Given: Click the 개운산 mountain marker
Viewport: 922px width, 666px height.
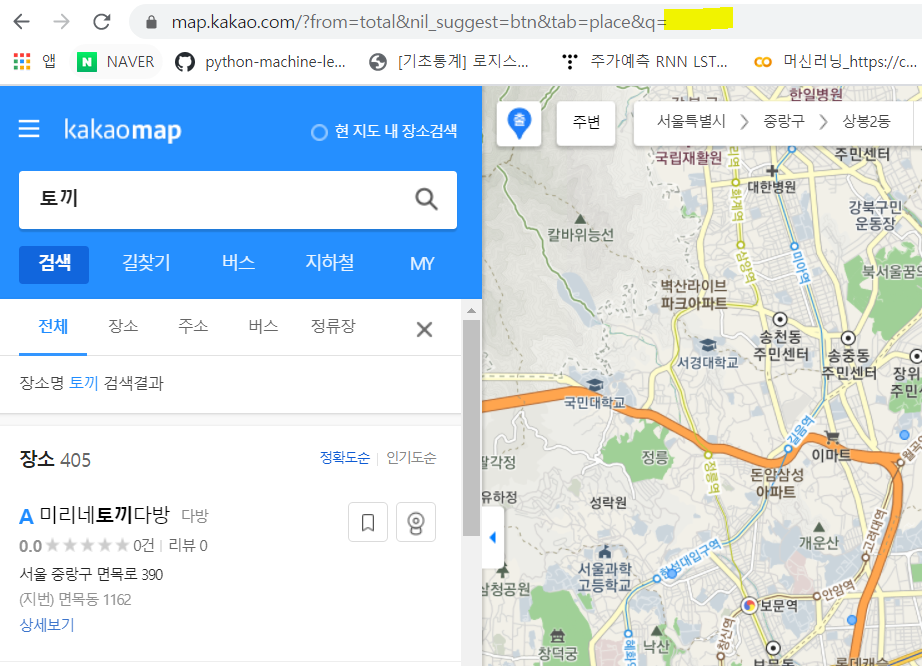Looking at the screenshot, I should [819, 527].
